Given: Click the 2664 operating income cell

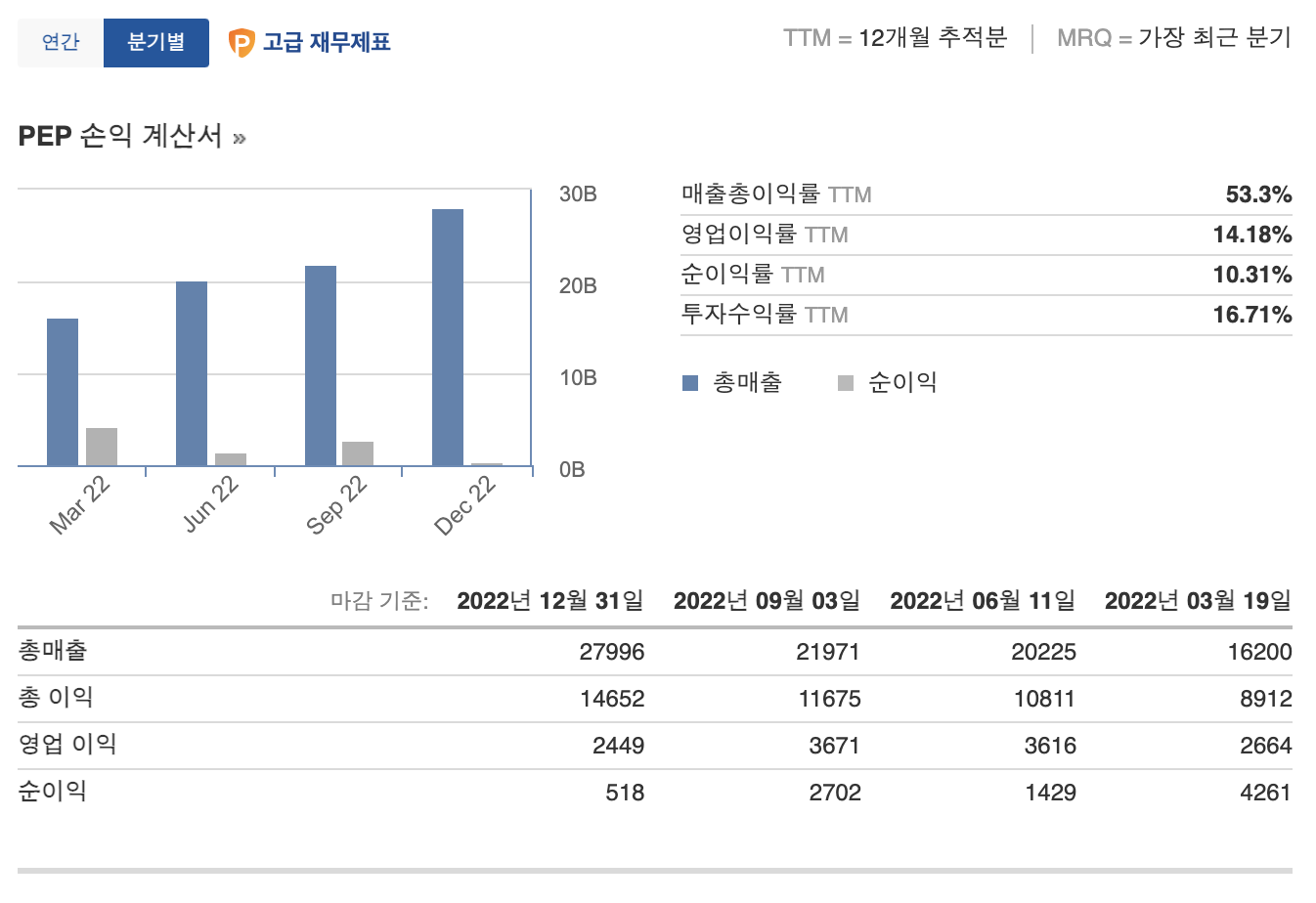Looking at the screenshot, I should [x=1266, y=746].
